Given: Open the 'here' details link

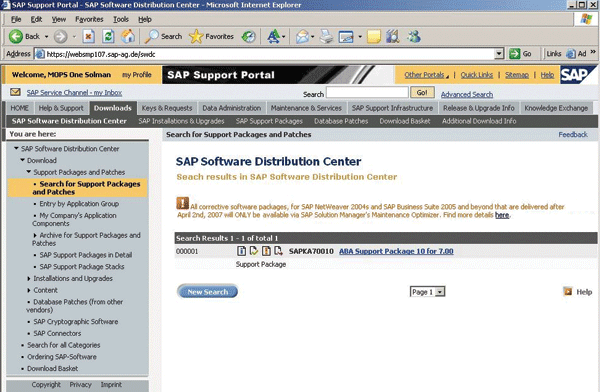Looking at the screenshot, I should (x=502, y=215).
